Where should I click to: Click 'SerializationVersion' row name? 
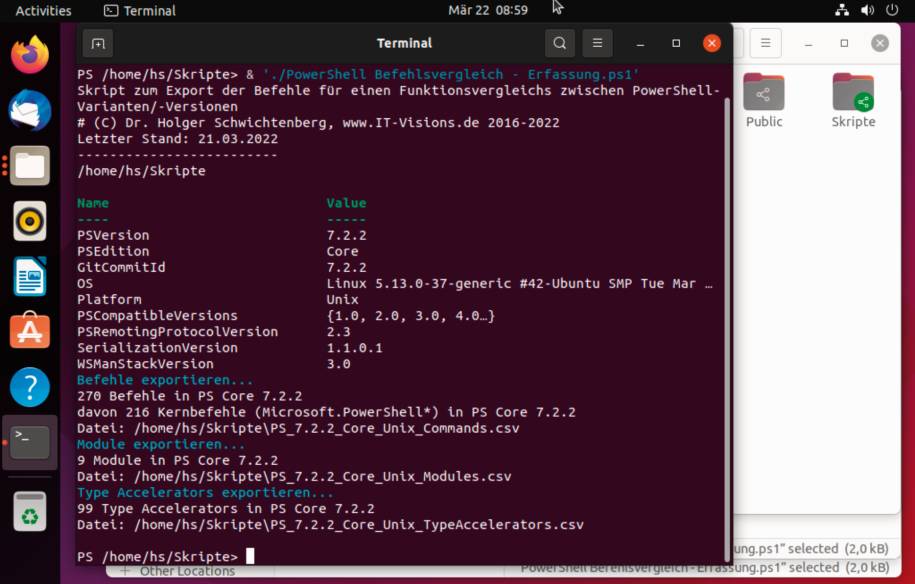coord(158,348)
